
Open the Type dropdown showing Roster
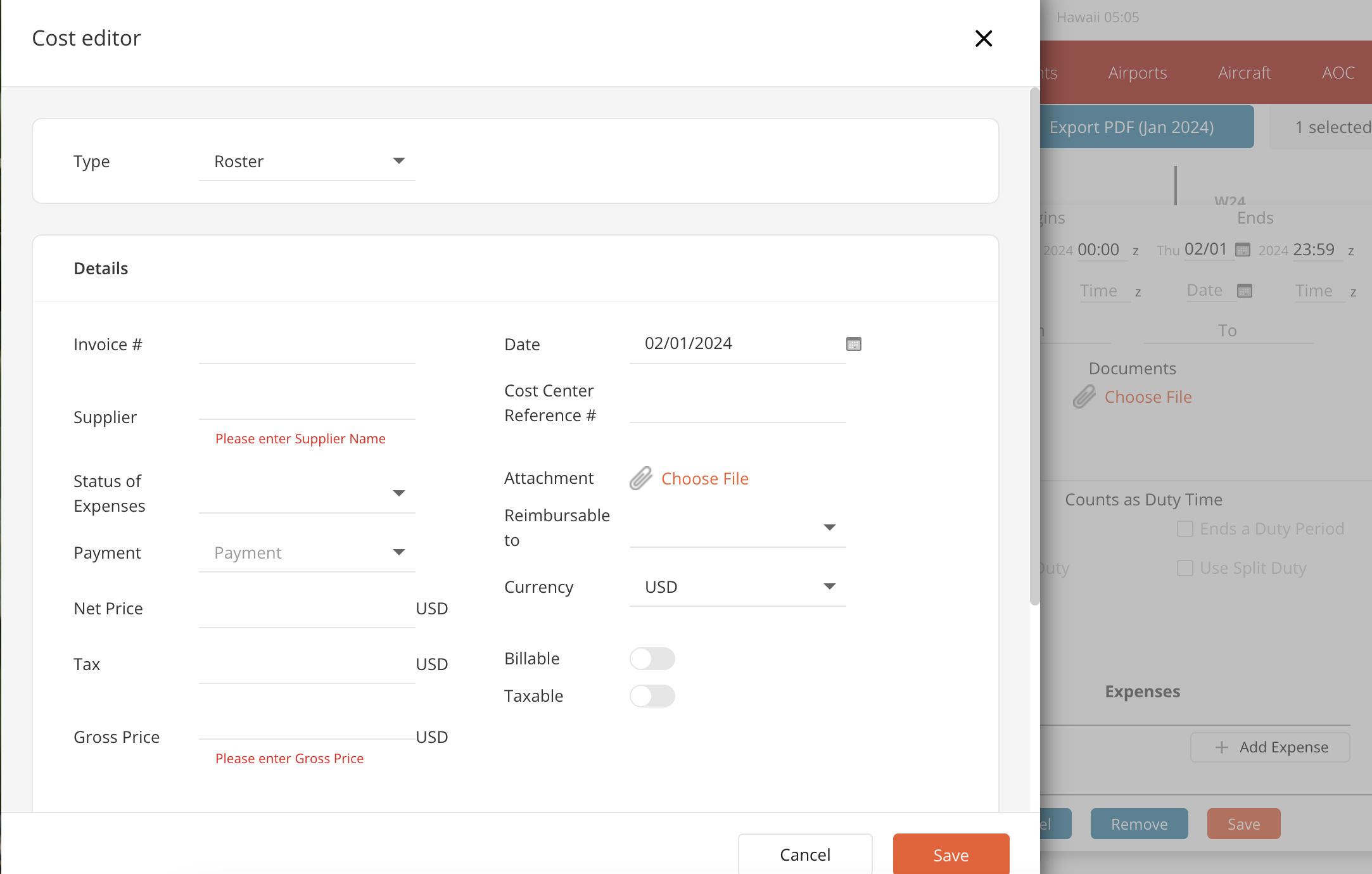point(307,161)
